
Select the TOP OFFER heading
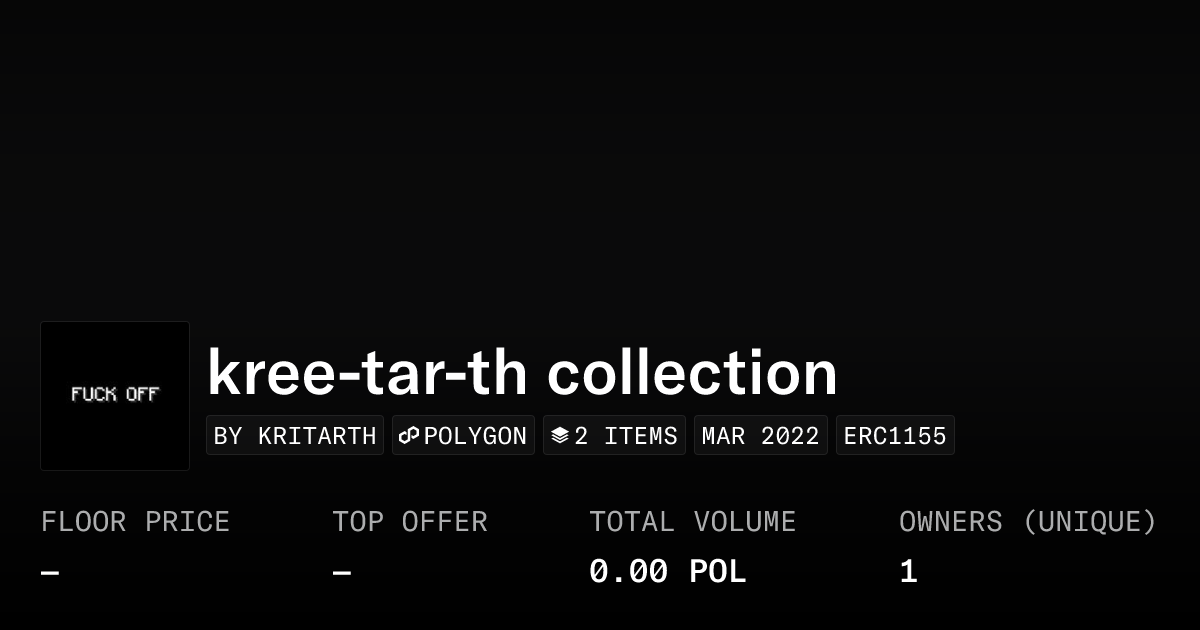tap(410, 522)
